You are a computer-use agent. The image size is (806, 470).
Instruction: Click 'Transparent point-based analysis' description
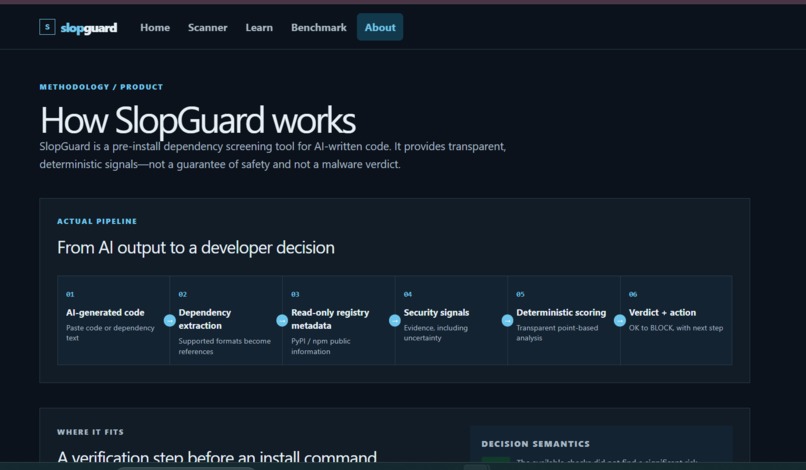coord(557,333)
